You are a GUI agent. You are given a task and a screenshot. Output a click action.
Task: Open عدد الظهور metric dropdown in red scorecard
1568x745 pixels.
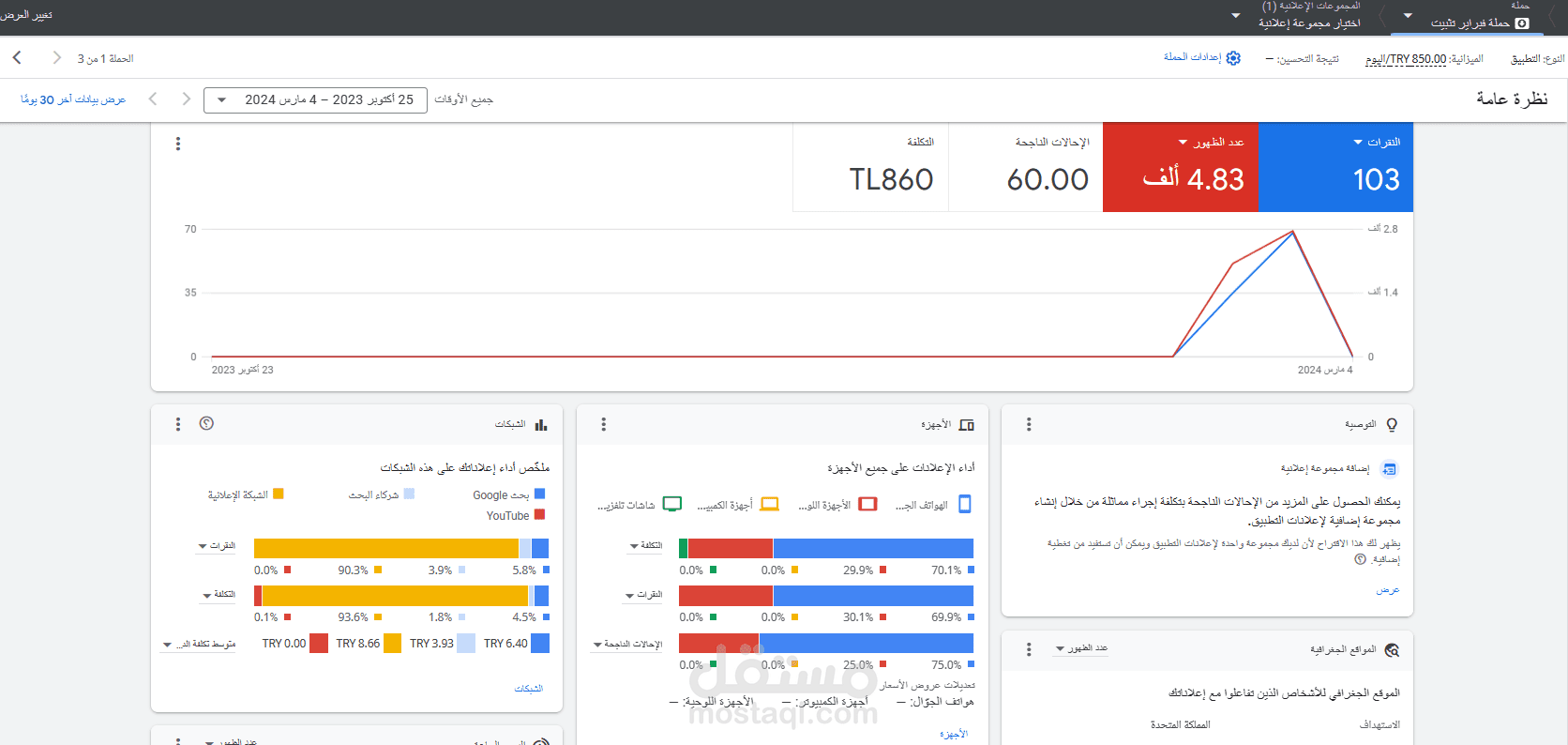click(1211, 143)
